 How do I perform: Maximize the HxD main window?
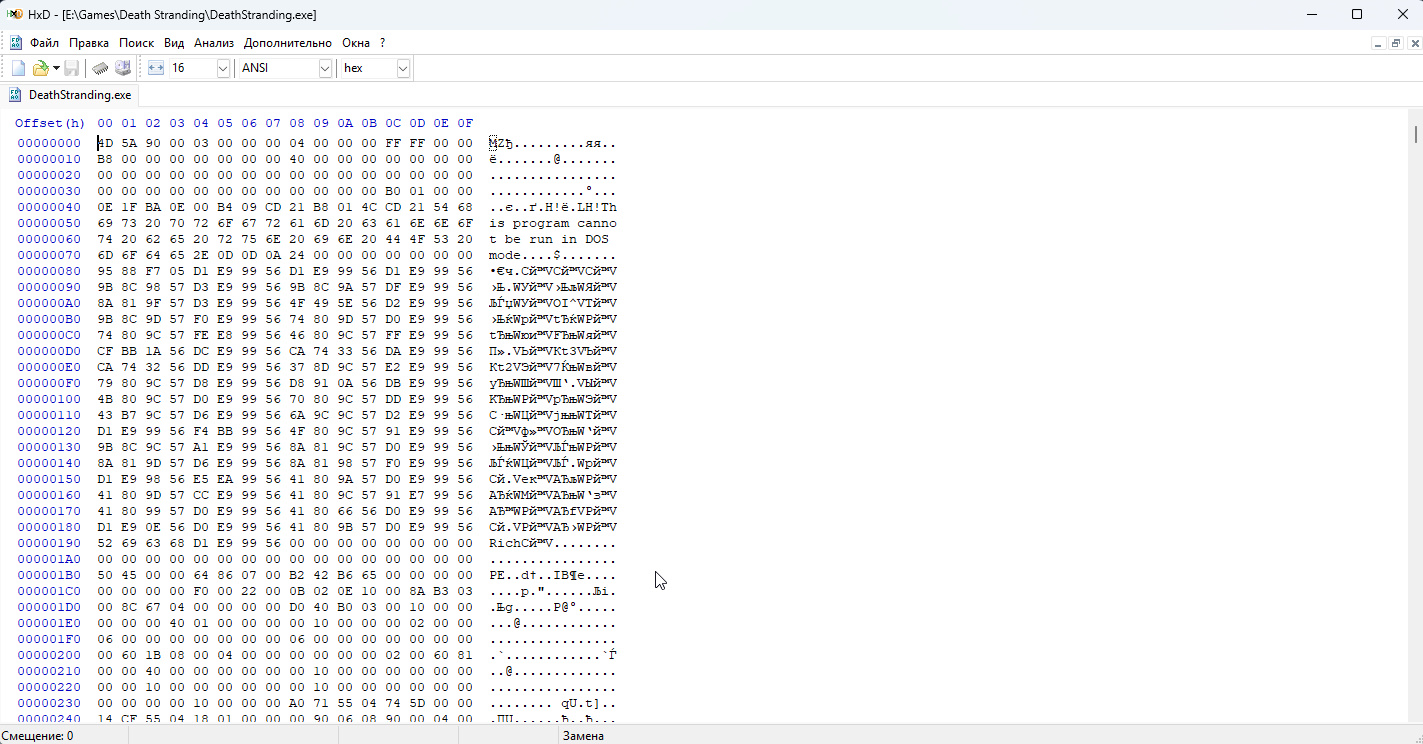1357,14
